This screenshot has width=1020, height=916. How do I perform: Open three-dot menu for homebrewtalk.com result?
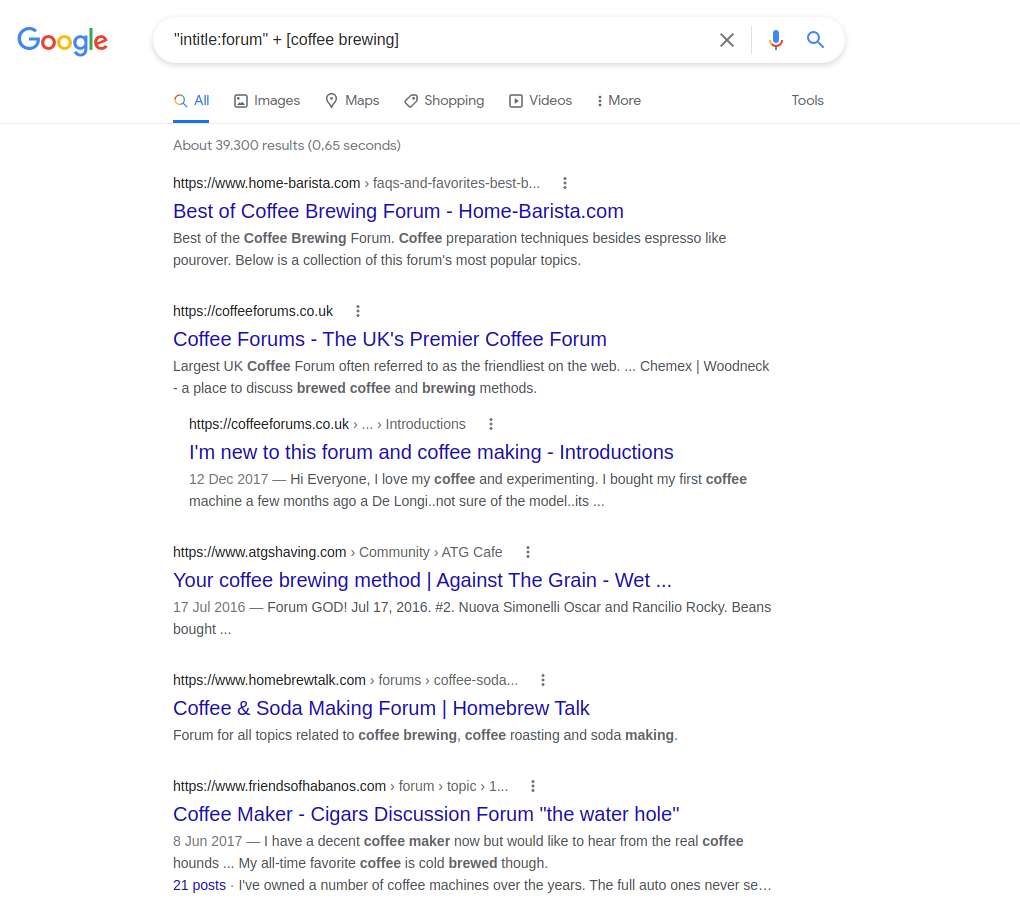[543, 680]
